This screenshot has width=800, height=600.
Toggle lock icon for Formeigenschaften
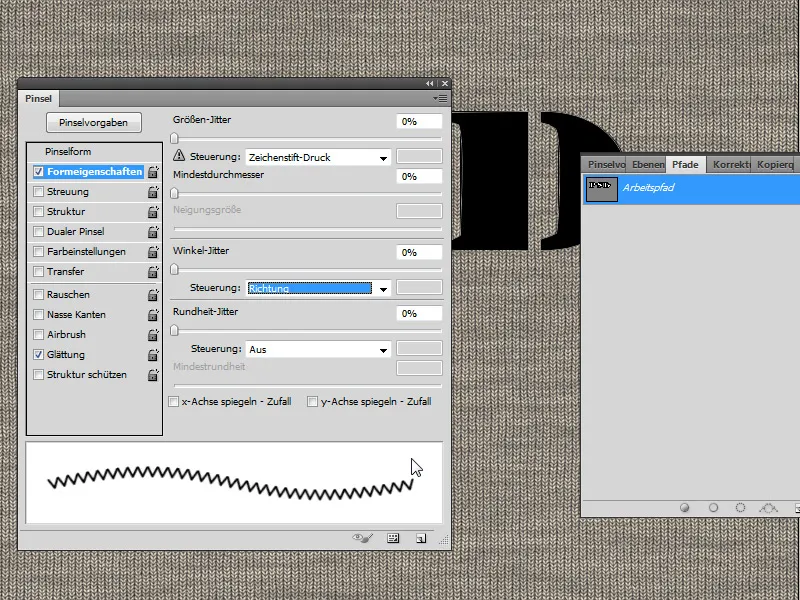pos(153,172)
